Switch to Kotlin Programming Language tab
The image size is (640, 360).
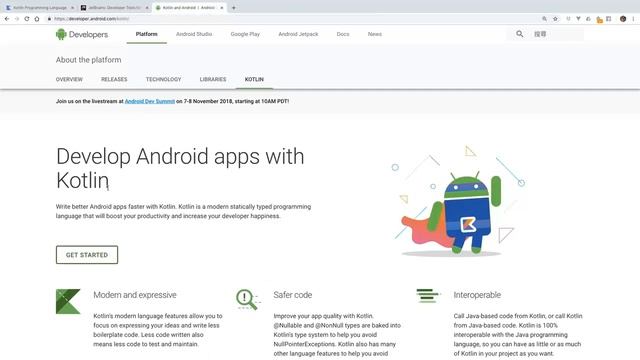(x=39, y=8)
